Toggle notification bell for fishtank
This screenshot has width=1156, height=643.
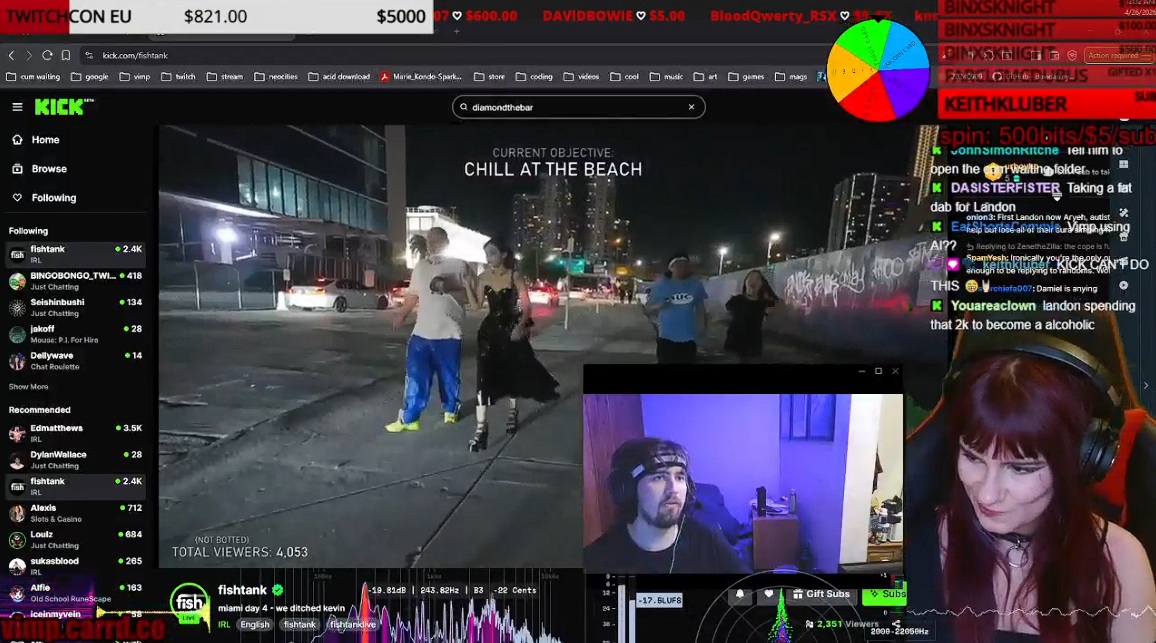click(739, 594)
